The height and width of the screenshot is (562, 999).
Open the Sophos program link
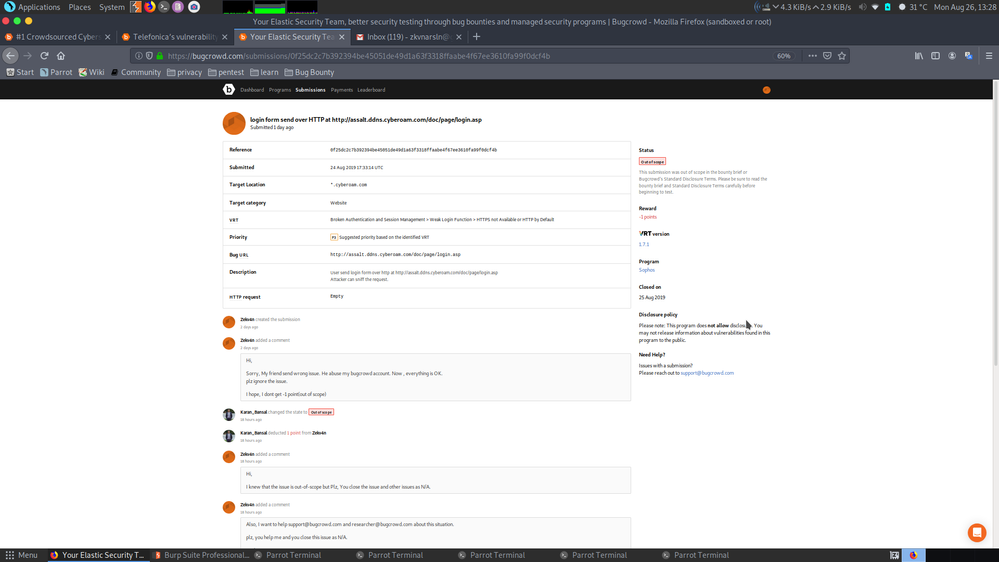coord(647,270)
